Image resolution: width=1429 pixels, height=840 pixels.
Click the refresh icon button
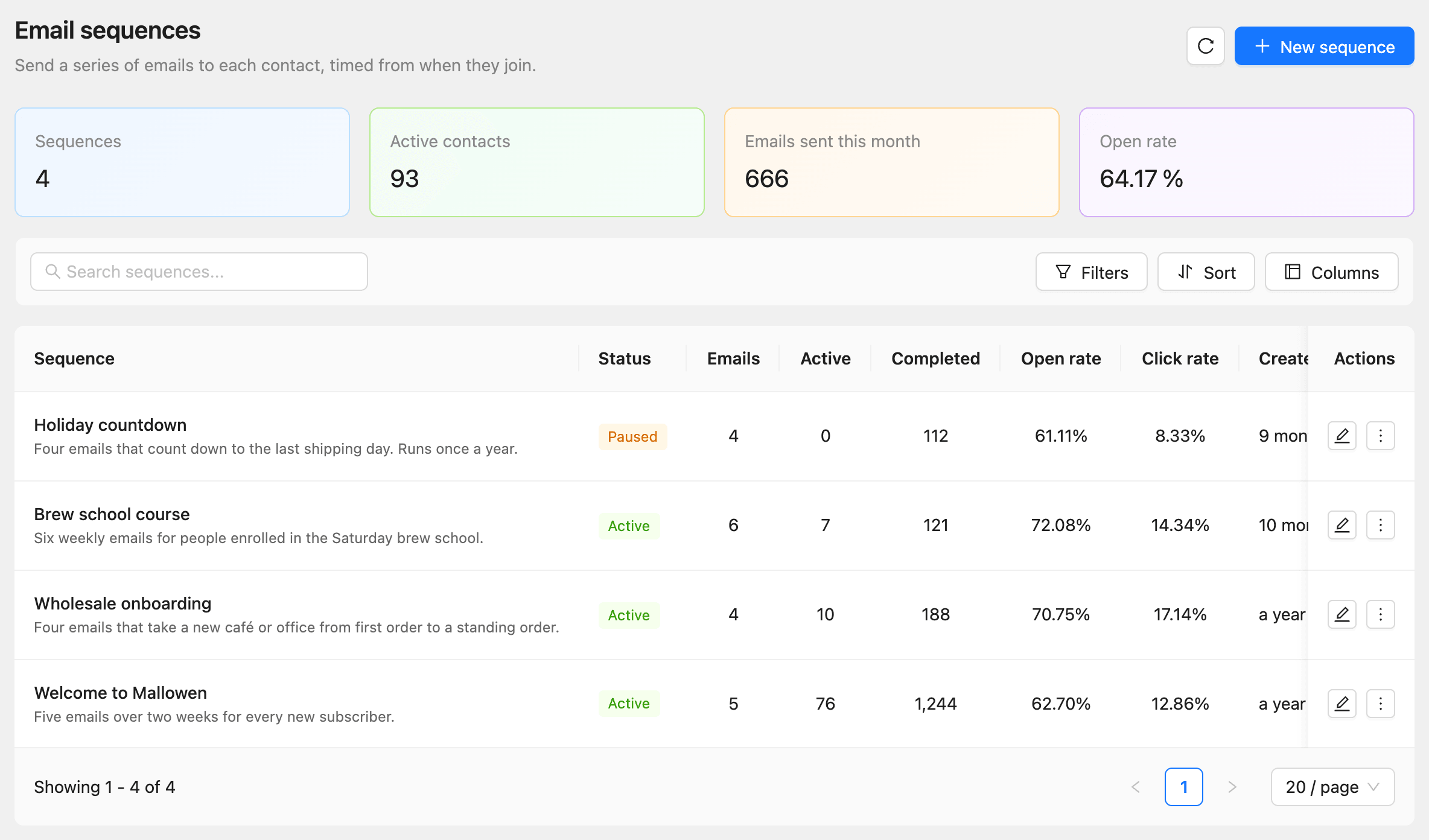coord(1205,46)
